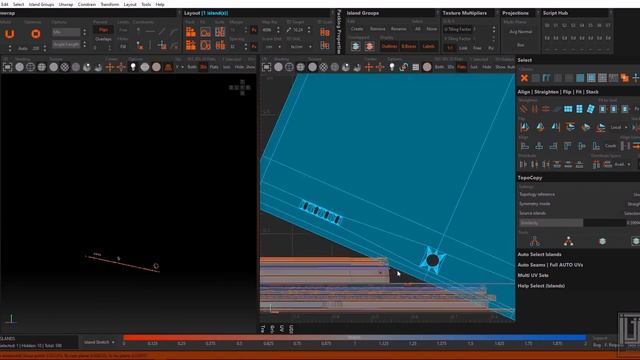Image resolution: width=640 pixels, height=360 pixels.
Task: Open the Island Stretch dropdown
Action: [100, 342]
